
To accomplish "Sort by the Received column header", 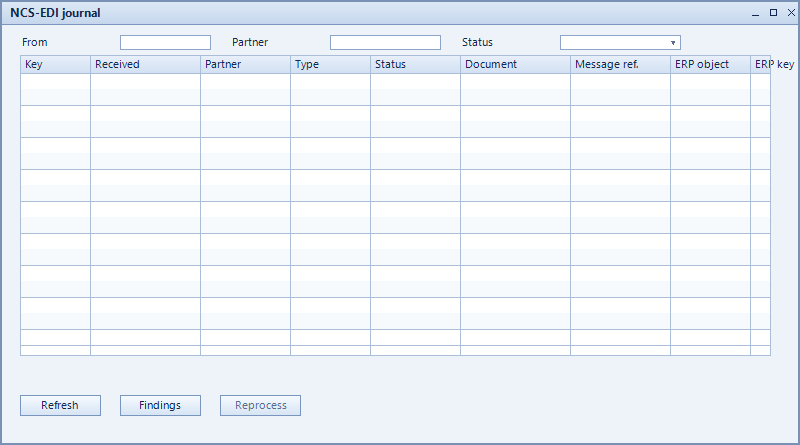I will 145,64.
